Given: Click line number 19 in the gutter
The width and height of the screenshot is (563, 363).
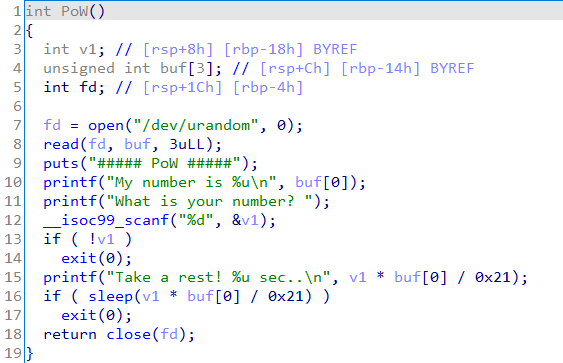Looking at the screenshot, I should pos(13,353).
